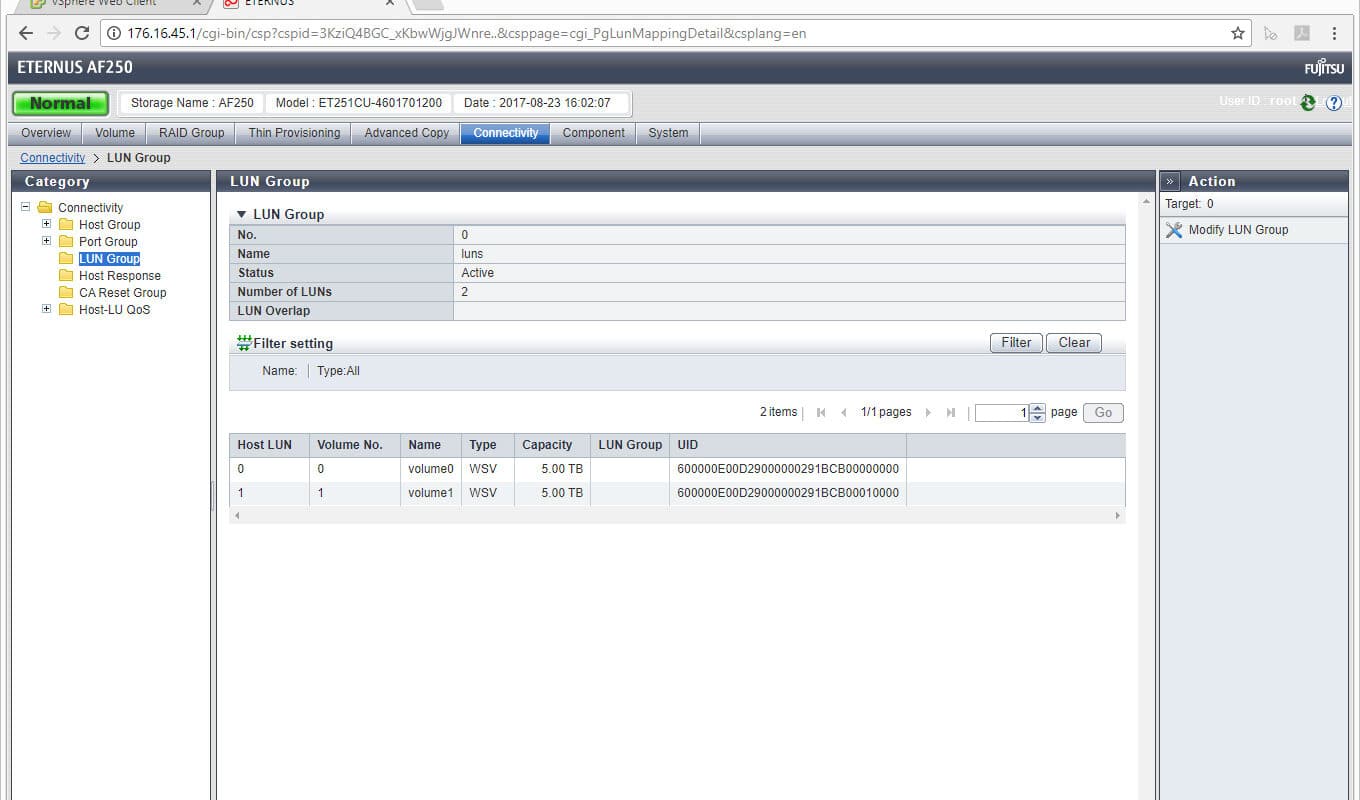The width and height of the screenshot is (1360, 800).
Task: Click the page number input field
Action: 1002,412
